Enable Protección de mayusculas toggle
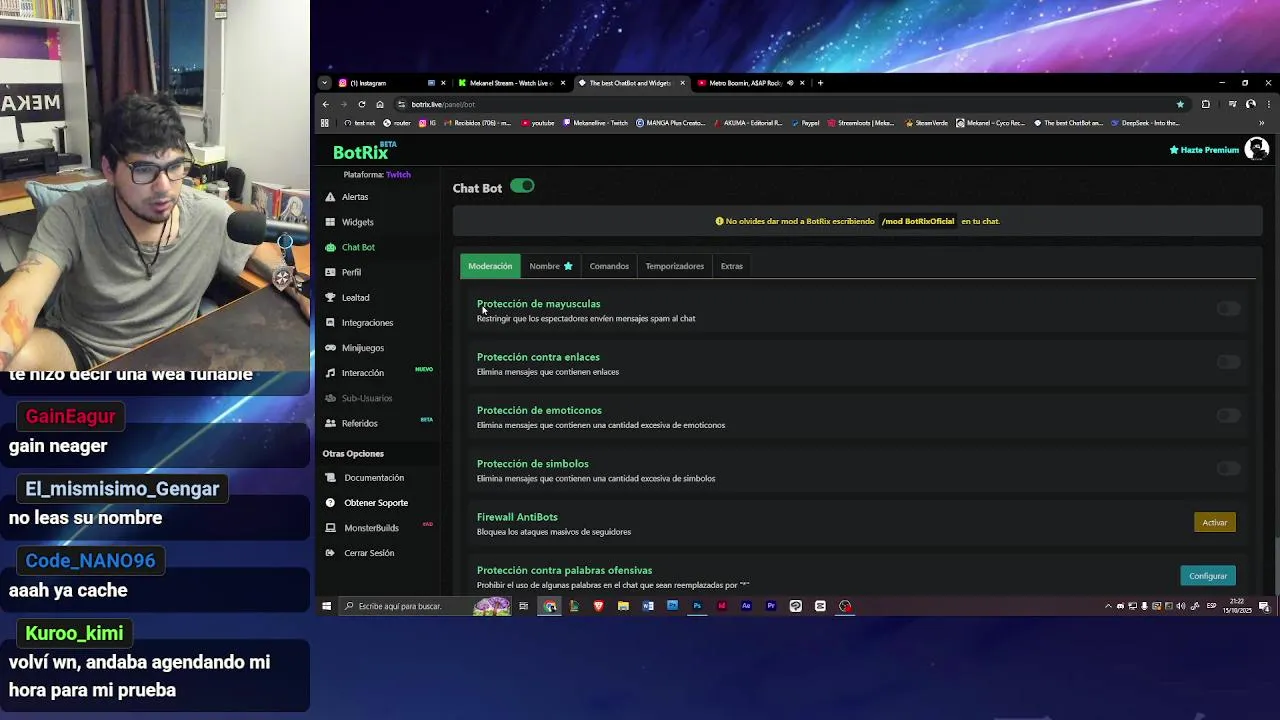1280x720 pixels. pyautogui.click(x=1228, y=309)
